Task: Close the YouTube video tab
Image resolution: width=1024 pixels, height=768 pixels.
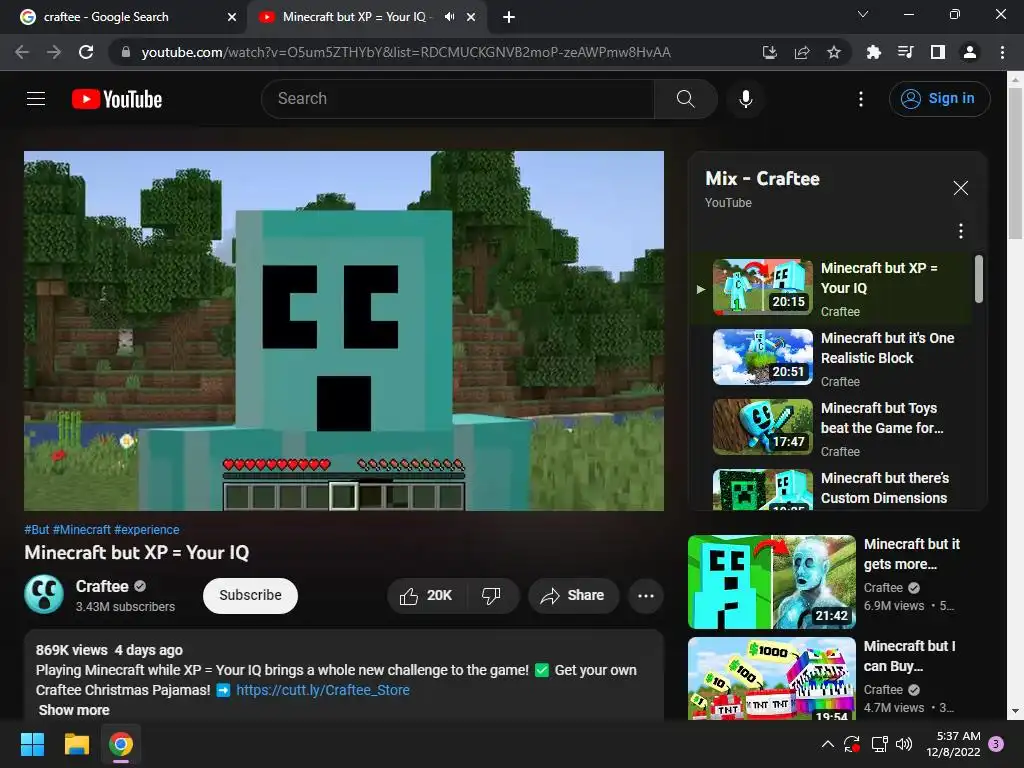Action: click(x=471, y=17)
